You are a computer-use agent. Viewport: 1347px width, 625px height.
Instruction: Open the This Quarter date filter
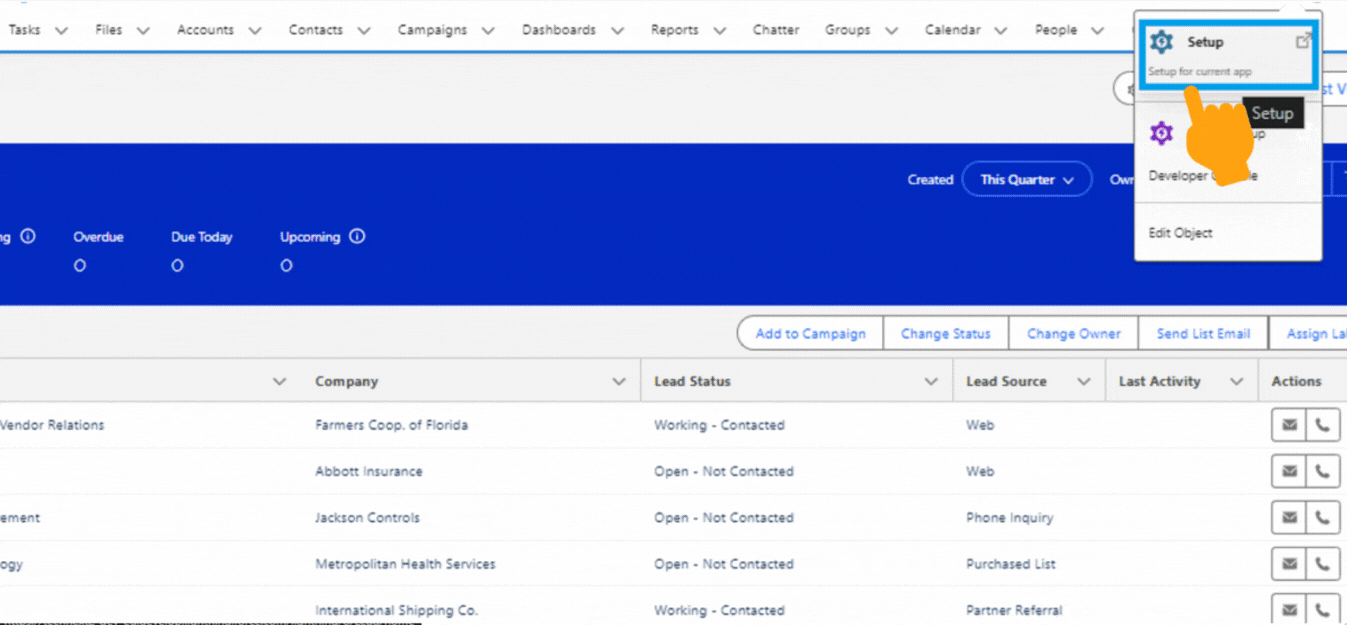pos(1027,179)
